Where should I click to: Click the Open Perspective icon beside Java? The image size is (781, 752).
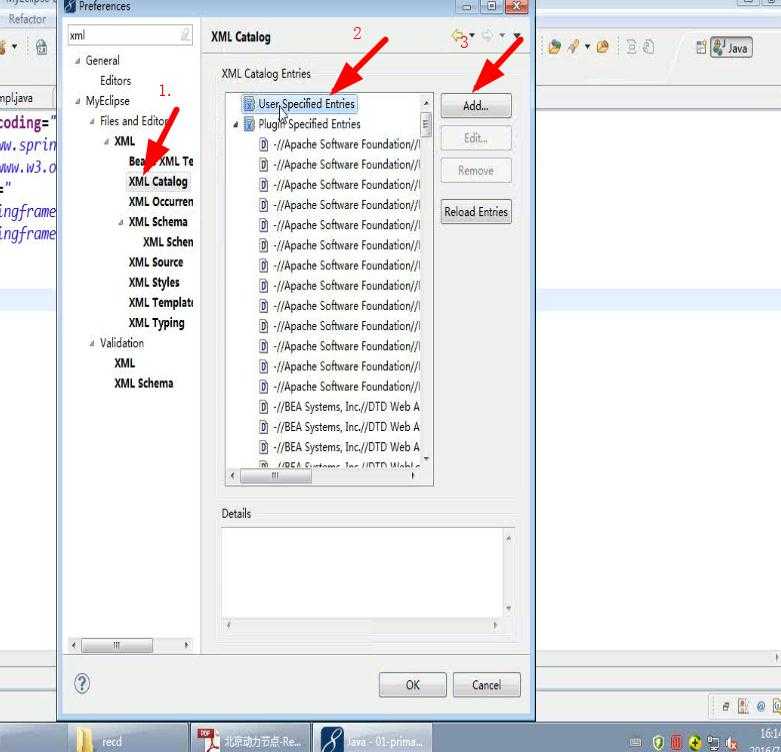(x=701, y=48)
